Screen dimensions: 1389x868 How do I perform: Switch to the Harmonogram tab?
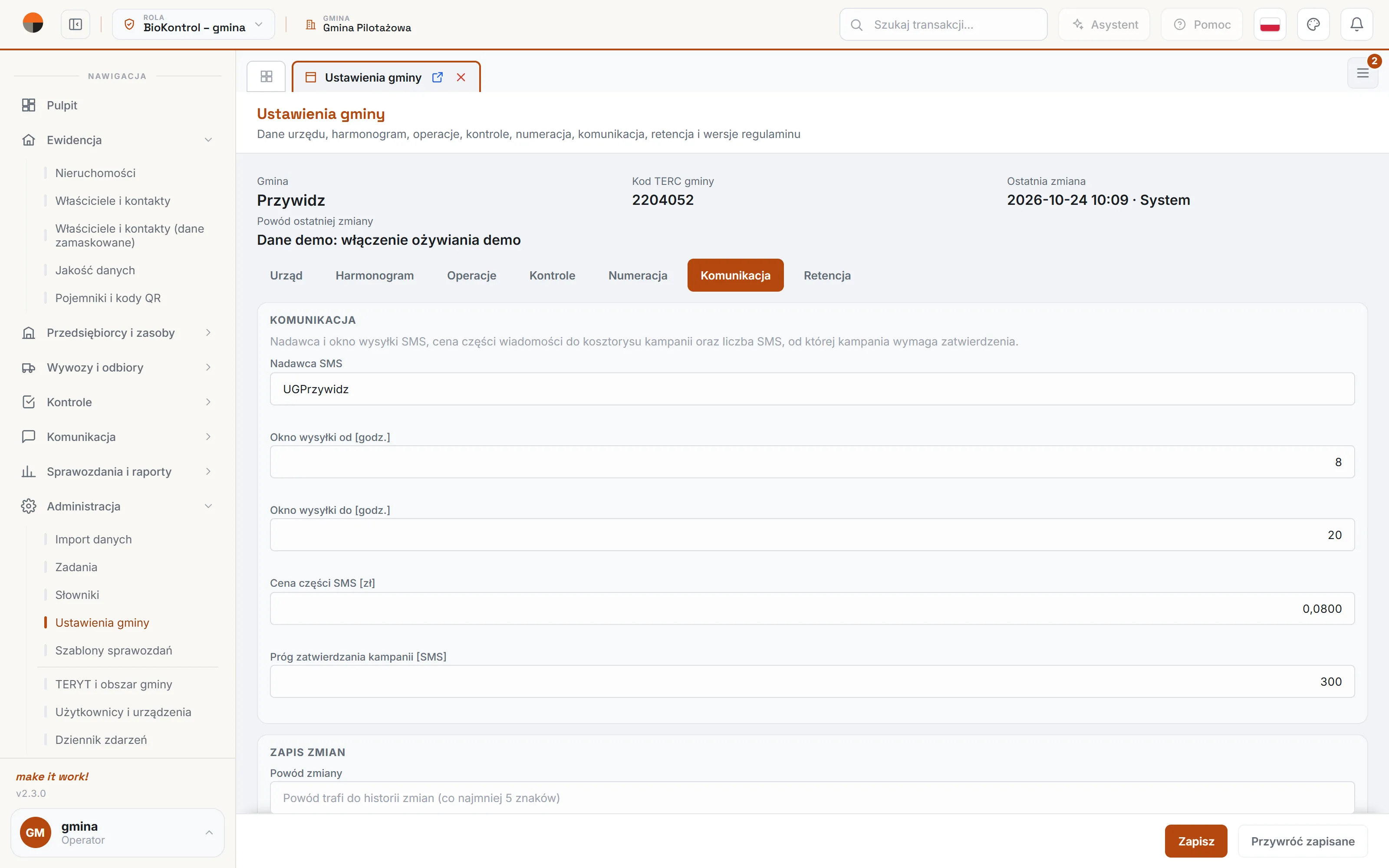point(374,276)
